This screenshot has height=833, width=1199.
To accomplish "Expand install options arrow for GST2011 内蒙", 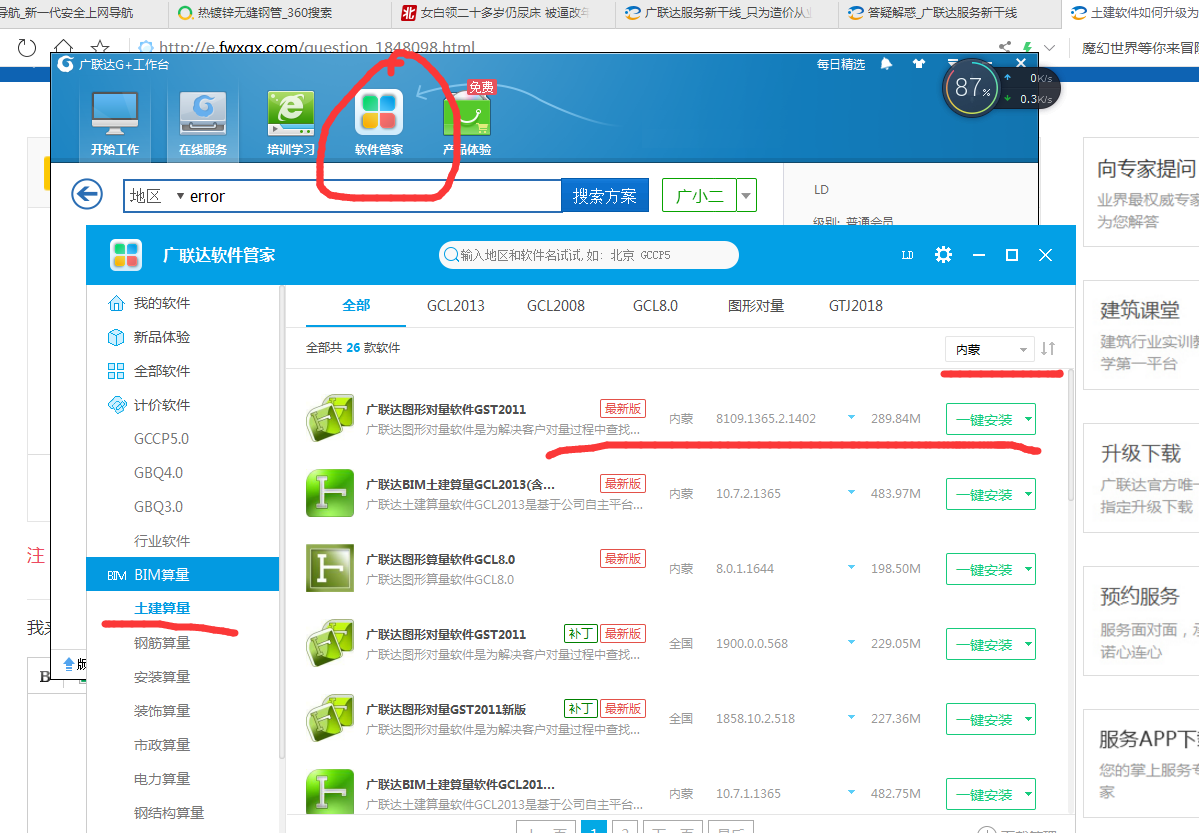I will click(1028, 419).
